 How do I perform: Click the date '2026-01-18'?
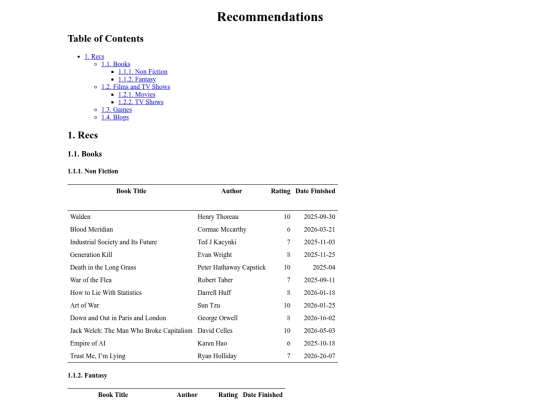319,293
